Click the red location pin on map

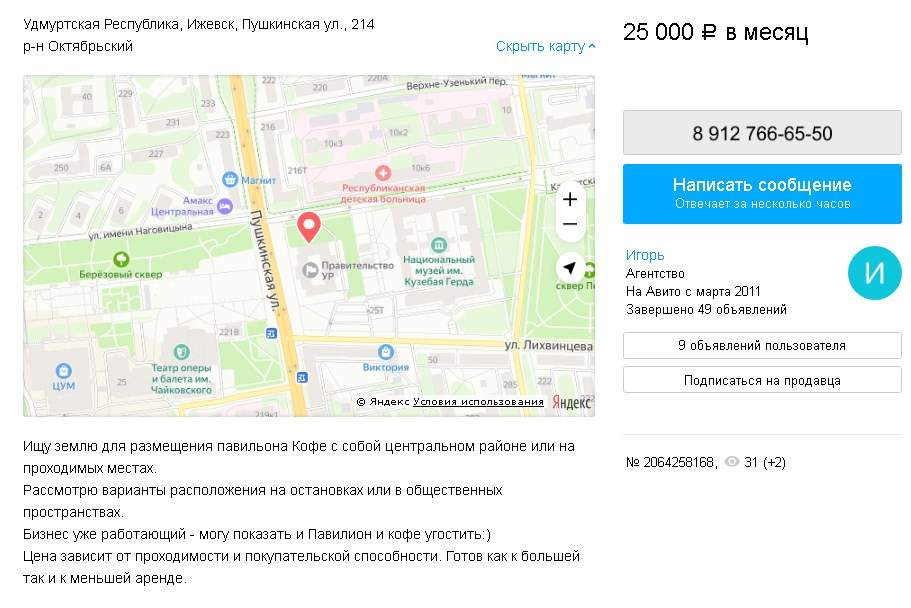[309, 227]
